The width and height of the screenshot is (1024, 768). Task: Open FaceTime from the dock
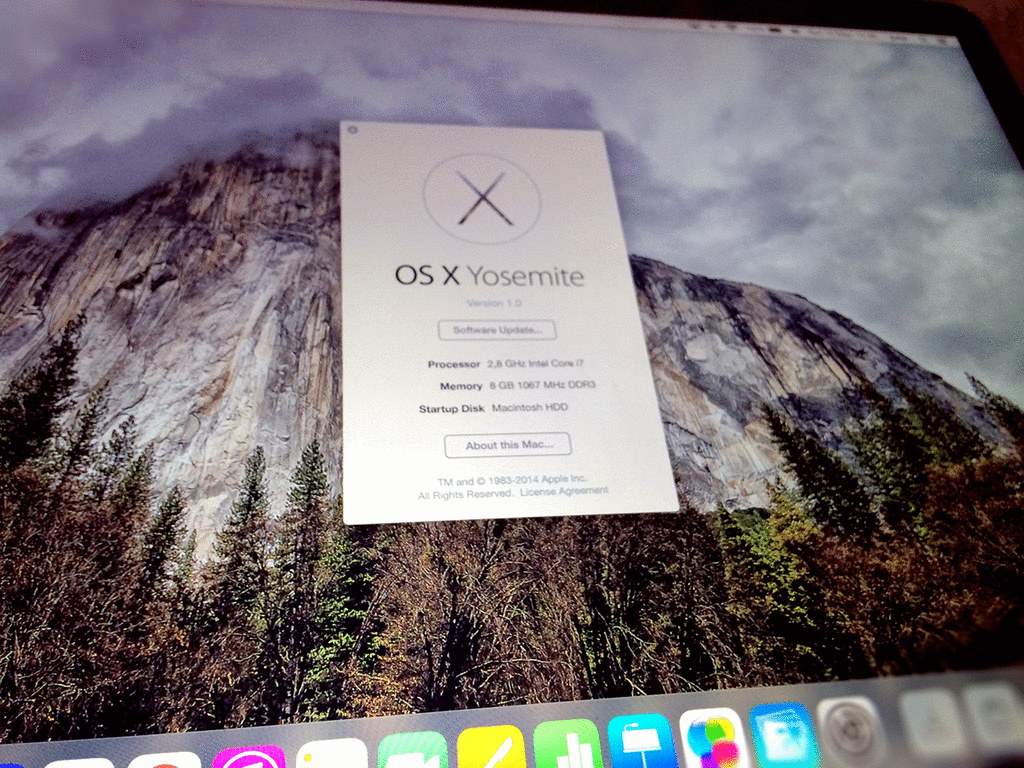pyautogui.click(x=413, y=751)
